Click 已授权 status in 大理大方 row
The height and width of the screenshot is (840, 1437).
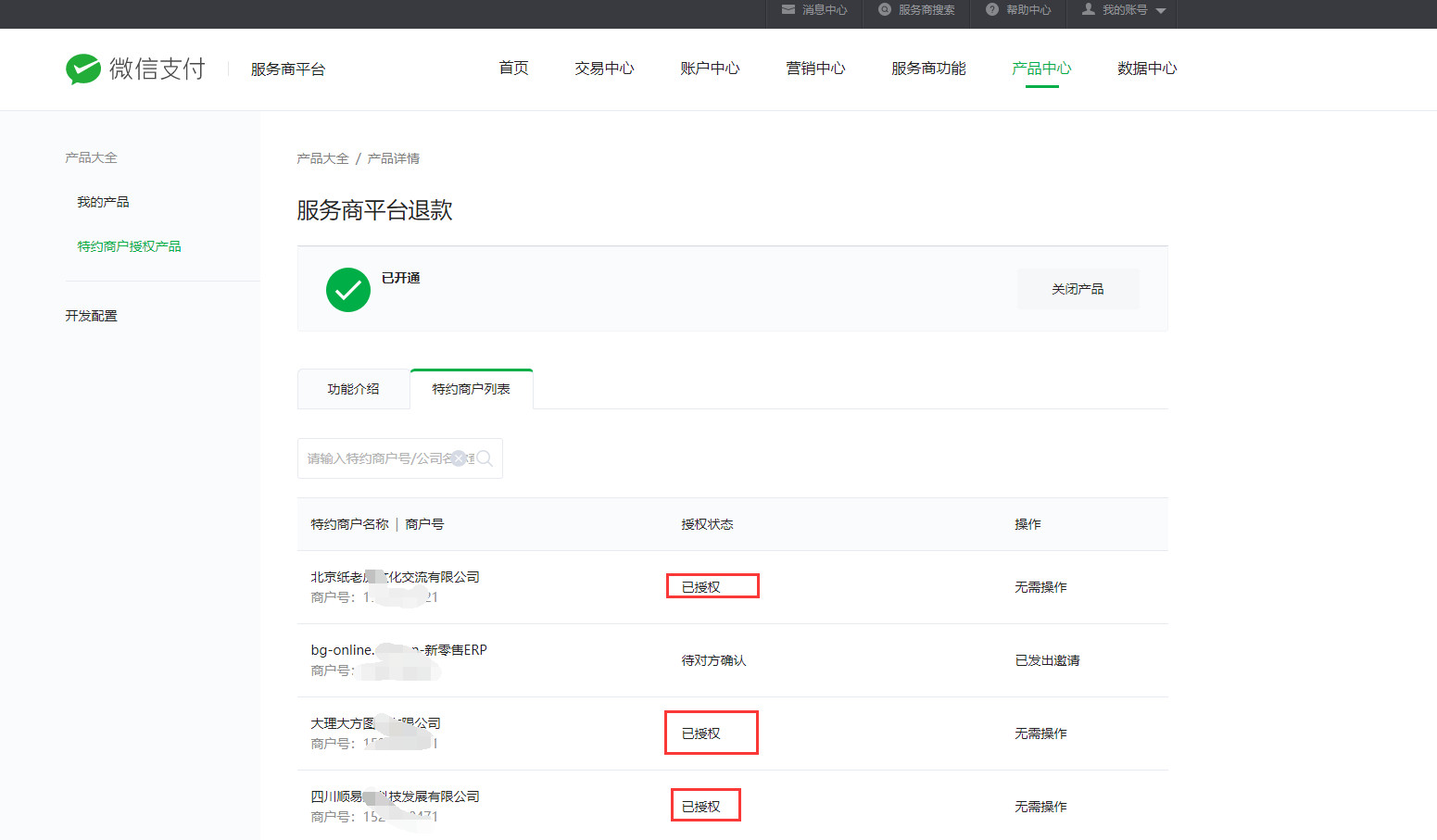[700, 733]
